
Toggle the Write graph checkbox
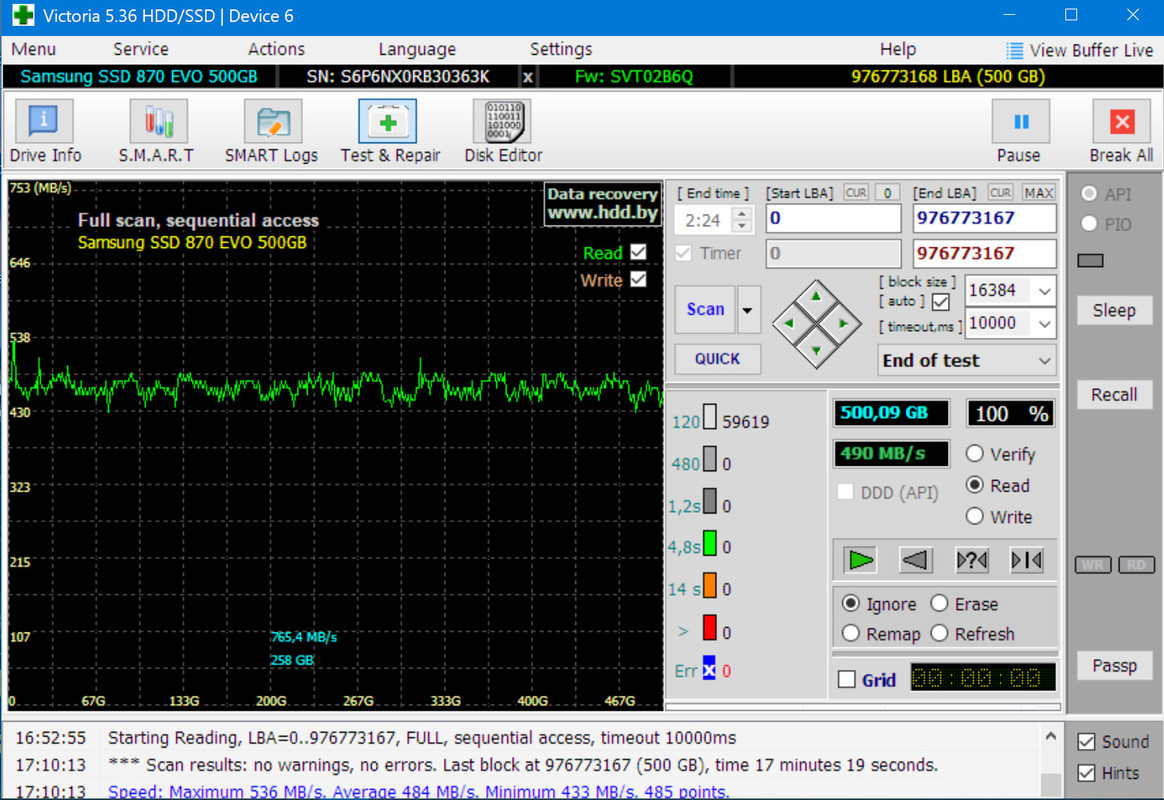tap(638, 280)
